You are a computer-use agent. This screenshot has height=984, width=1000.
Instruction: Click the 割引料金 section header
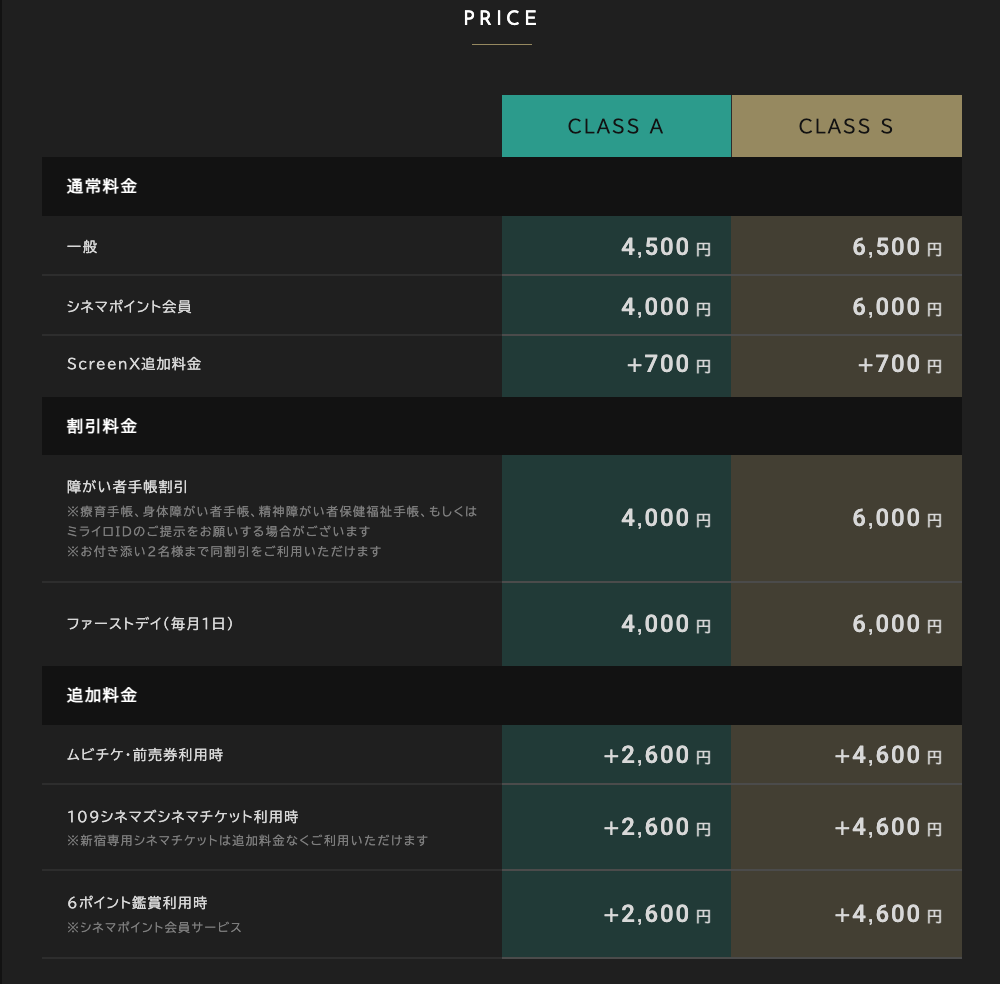(x=102, y=426)
